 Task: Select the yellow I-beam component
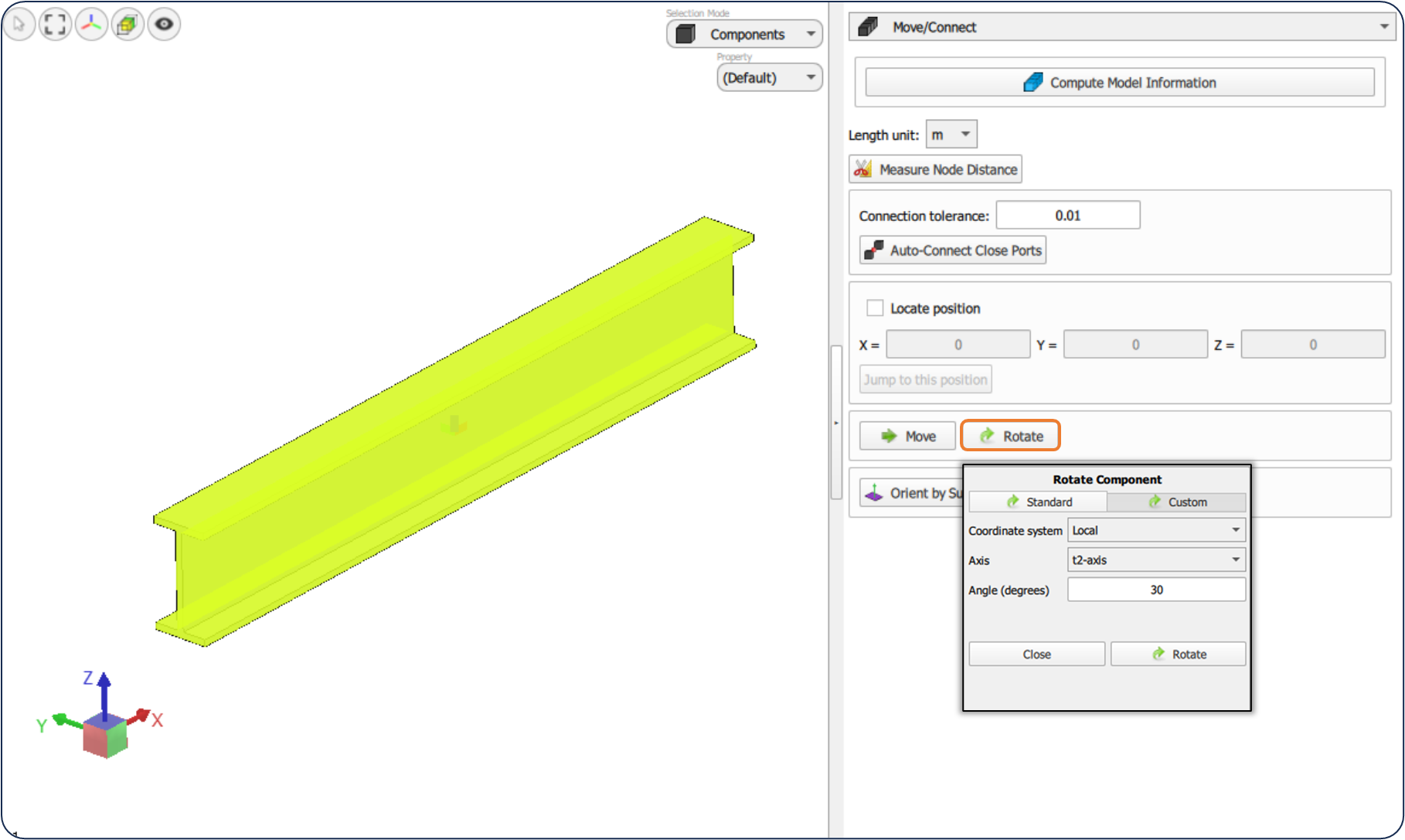pyautogui.click(x=454, y=431)
